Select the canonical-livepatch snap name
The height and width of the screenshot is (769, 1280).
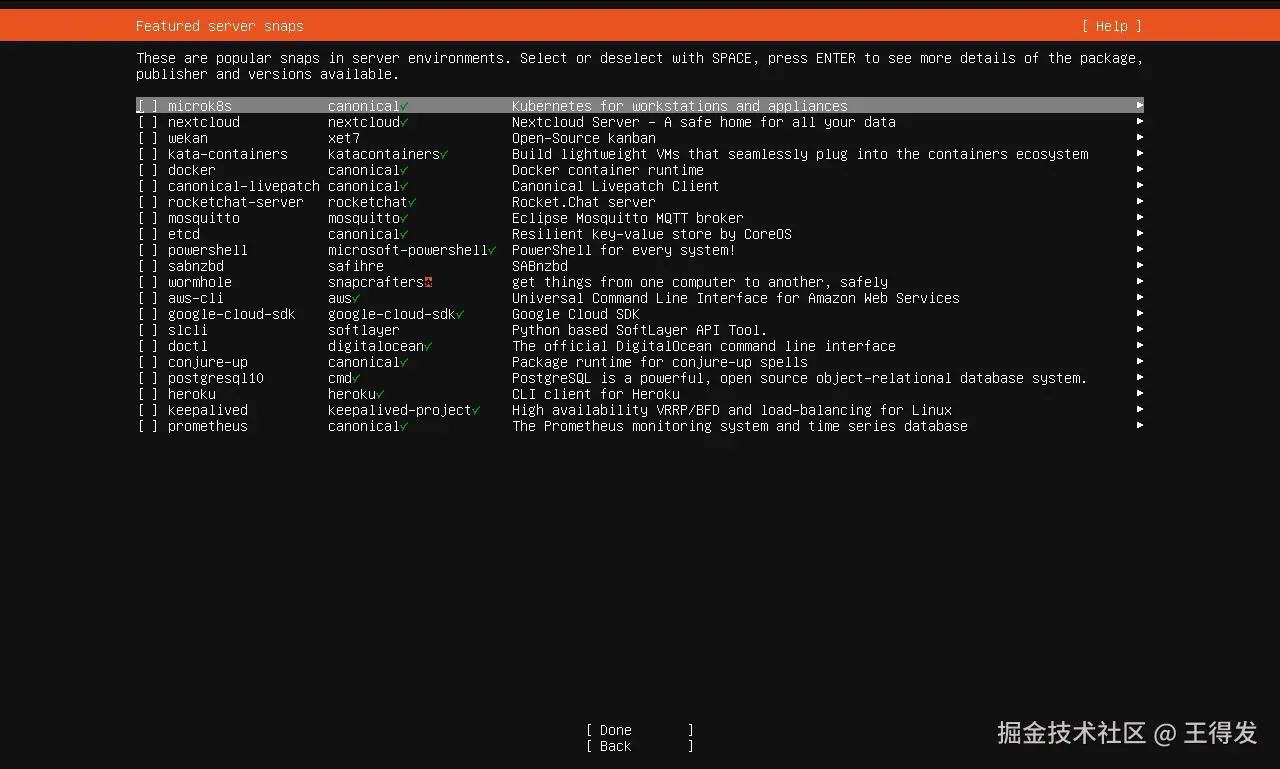(244, 186)
